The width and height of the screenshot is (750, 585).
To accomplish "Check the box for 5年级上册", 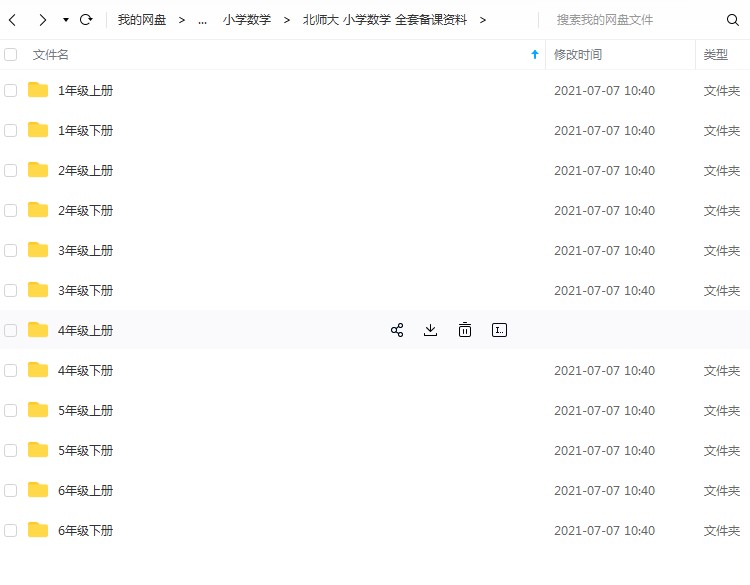I will point(11,410).
